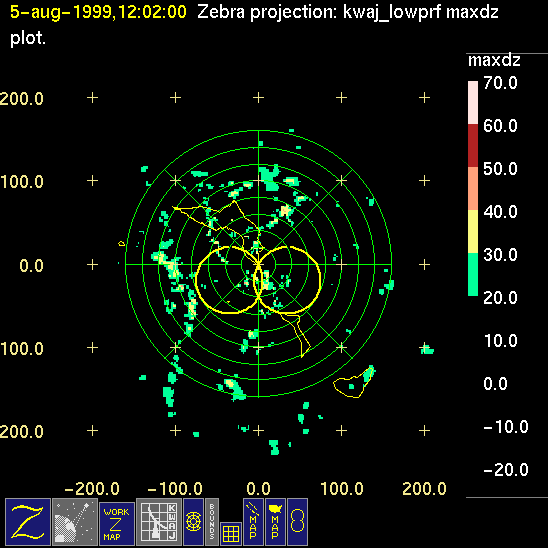This screenshot has width=548, height=548.
Task: Select the diagonal lines MAP icon
Action: pos(253,522)
